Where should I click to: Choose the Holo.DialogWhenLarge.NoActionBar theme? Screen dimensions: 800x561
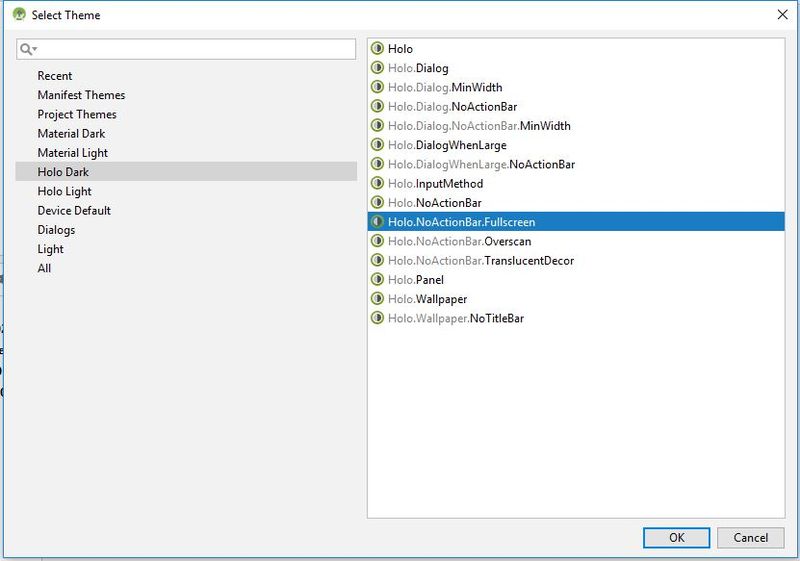pyautogui.click(x=576, y=164)
